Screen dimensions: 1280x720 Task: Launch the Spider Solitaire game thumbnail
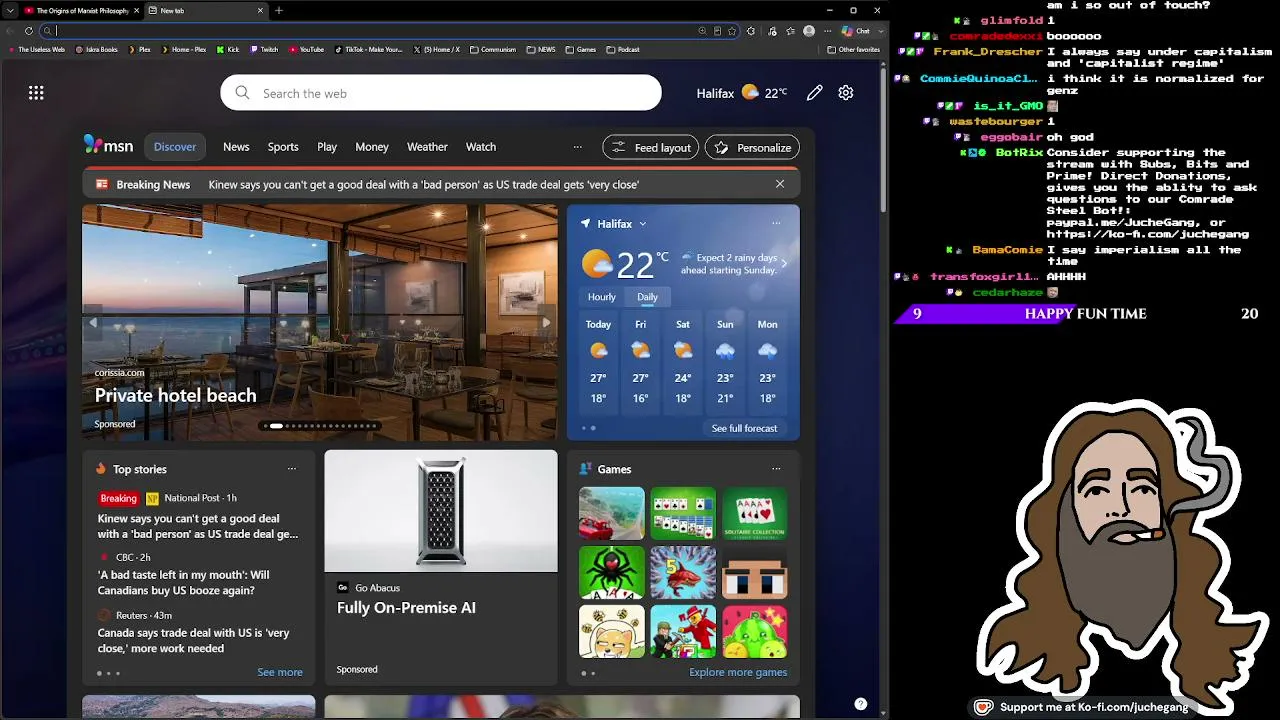click(x=612, y=572)
